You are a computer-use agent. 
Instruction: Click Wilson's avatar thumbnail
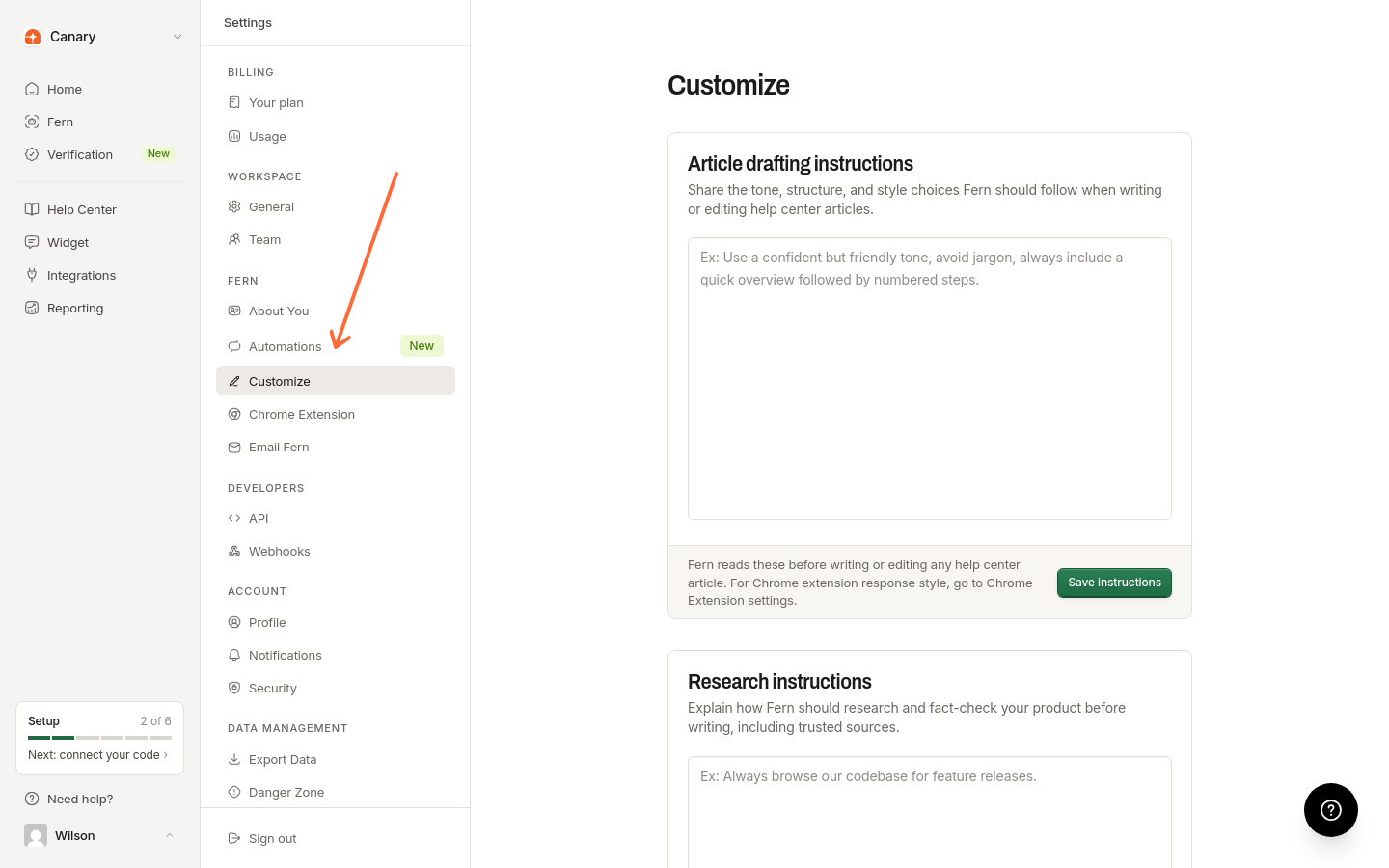click(x=36, y=835)
